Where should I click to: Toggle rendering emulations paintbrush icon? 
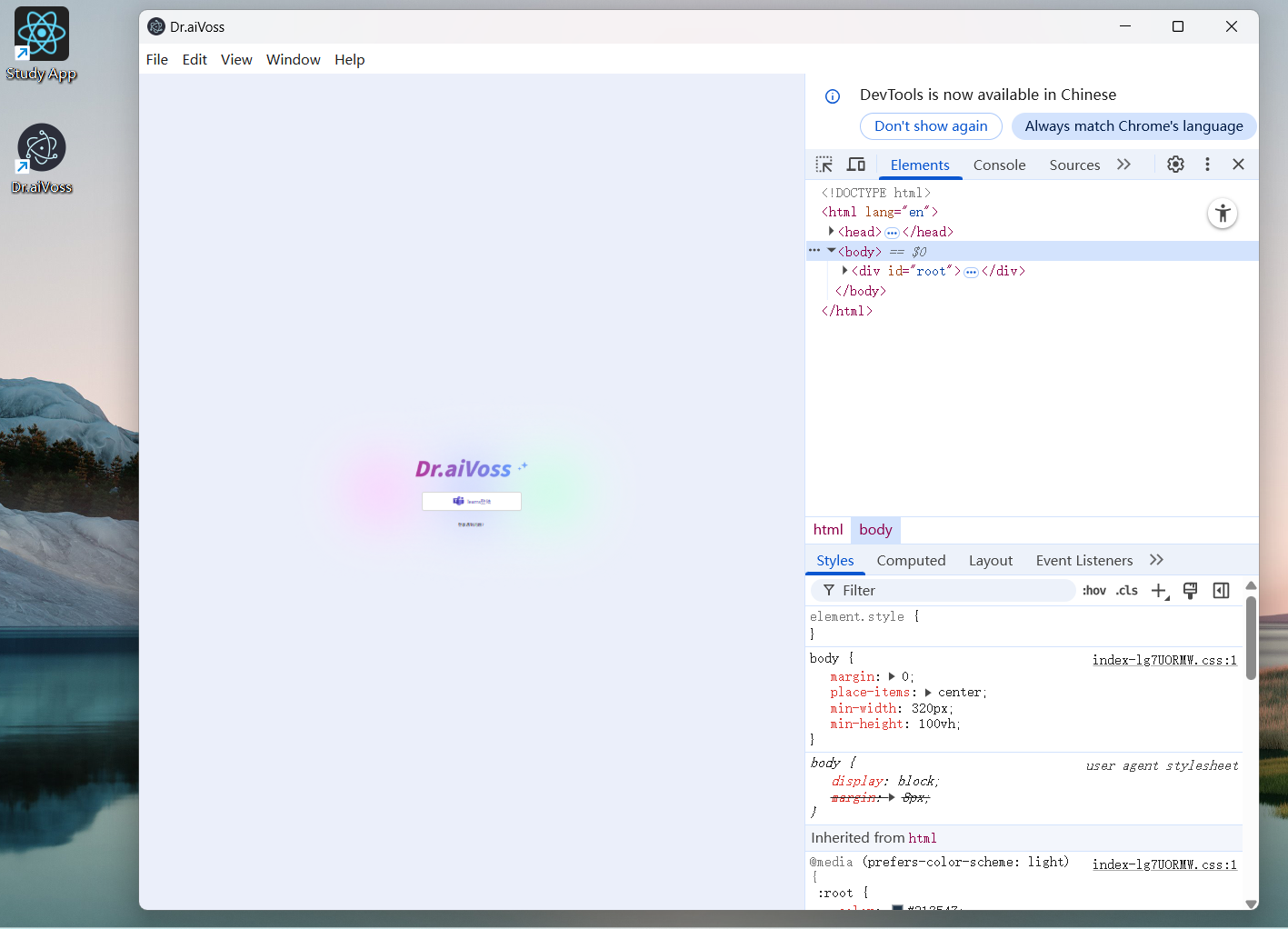1190,591
